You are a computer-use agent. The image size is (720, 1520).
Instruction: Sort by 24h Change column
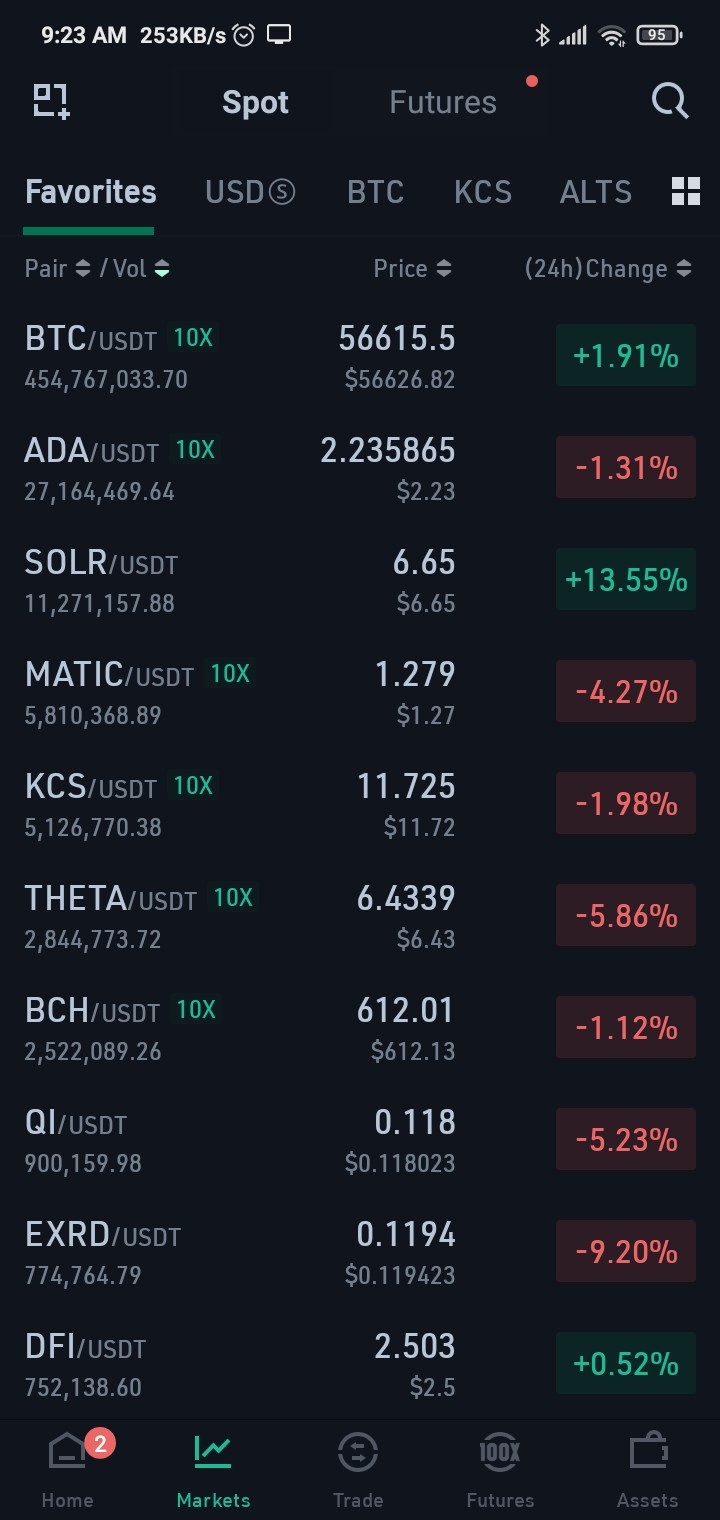click(608, 268)
